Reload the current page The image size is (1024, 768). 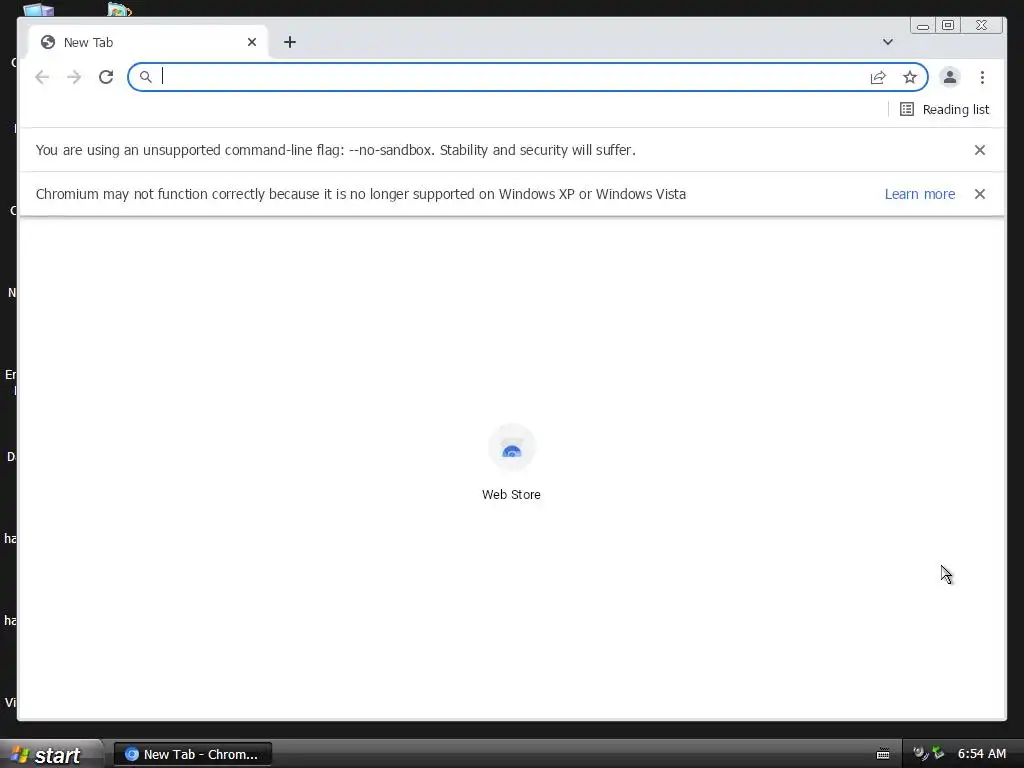click(x=106, y=77)
